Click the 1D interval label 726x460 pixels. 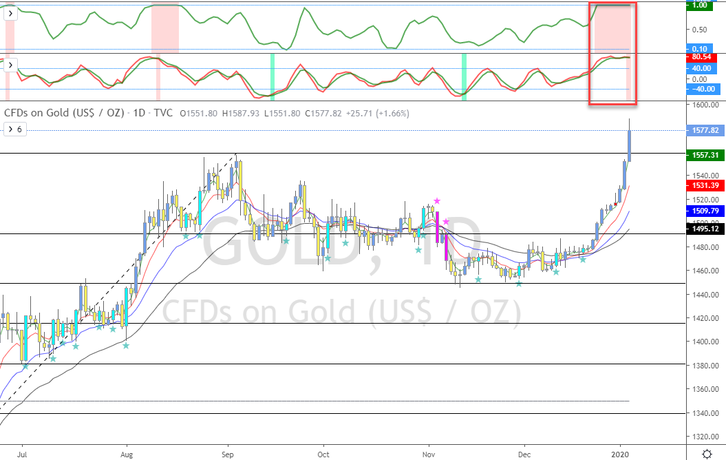[139, 113]
